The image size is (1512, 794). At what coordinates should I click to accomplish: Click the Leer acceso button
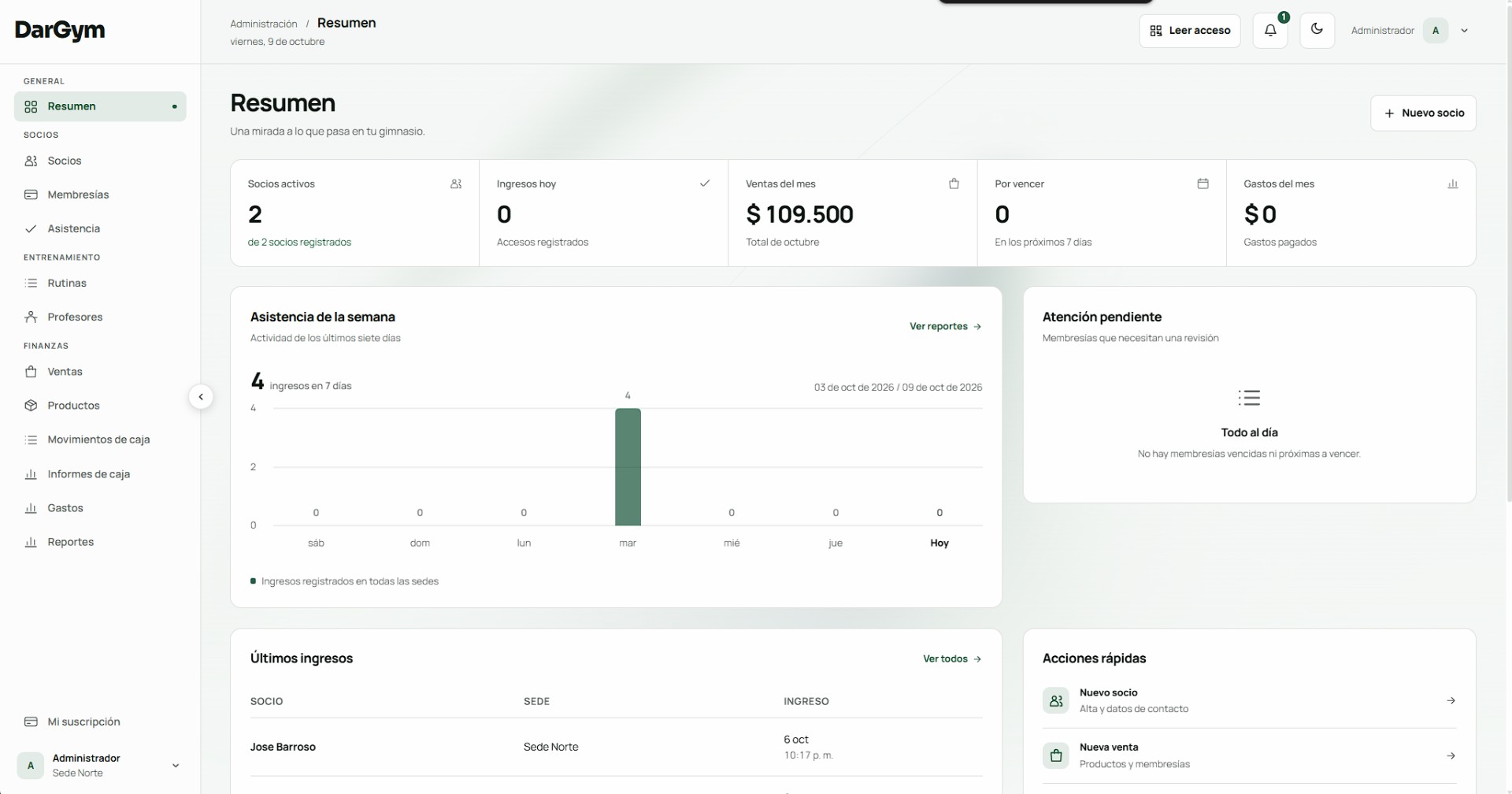[1189, 31]
